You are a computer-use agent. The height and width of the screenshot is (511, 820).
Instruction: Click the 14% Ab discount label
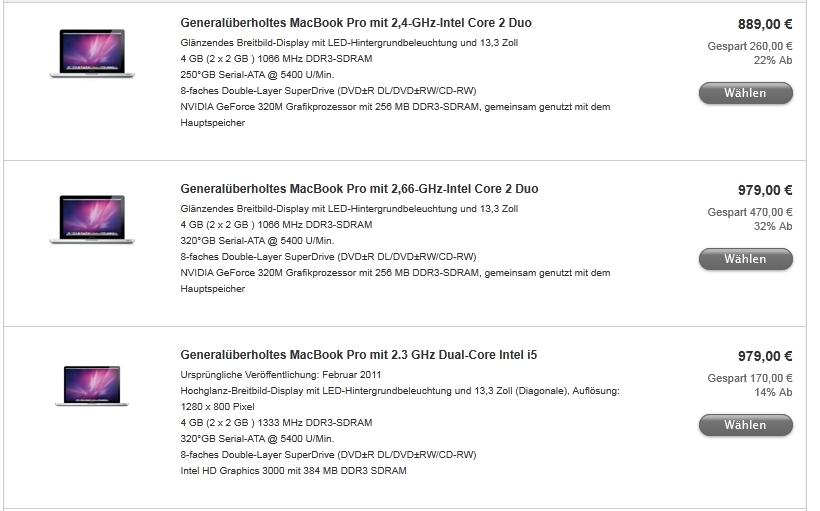pos(773,392)
